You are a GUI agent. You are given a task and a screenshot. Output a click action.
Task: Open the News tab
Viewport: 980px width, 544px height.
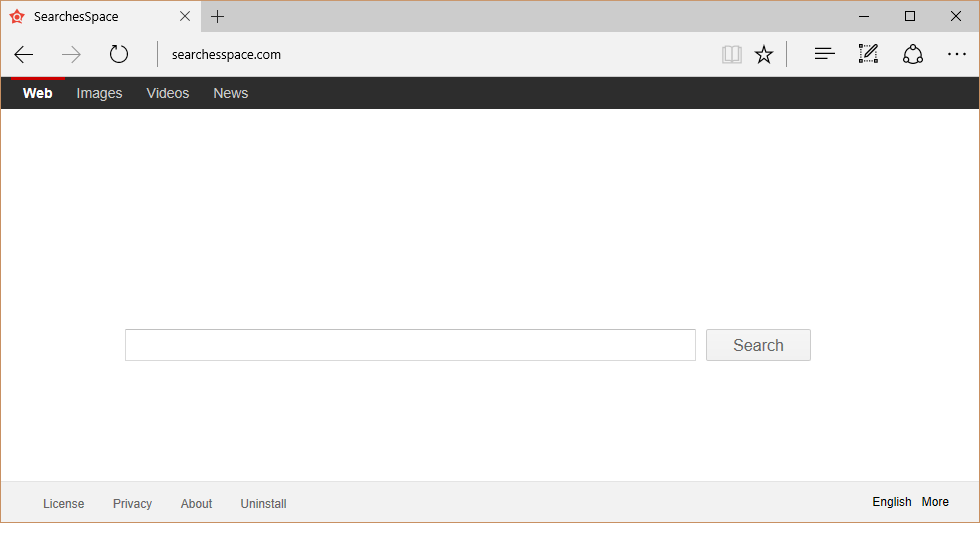(x=230, y=93)
